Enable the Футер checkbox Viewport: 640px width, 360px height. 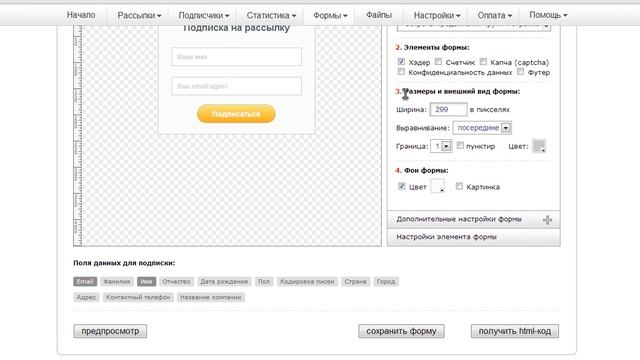pyautogui.click(x=520, y=72)
